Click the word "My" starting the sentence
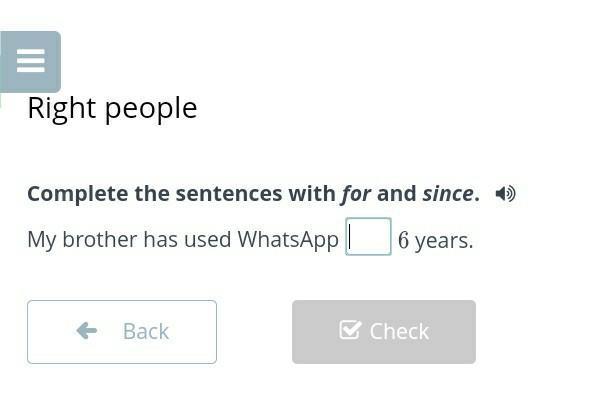Image resolution: width=604 pixels, height=415 pixels. click(41, 240)
